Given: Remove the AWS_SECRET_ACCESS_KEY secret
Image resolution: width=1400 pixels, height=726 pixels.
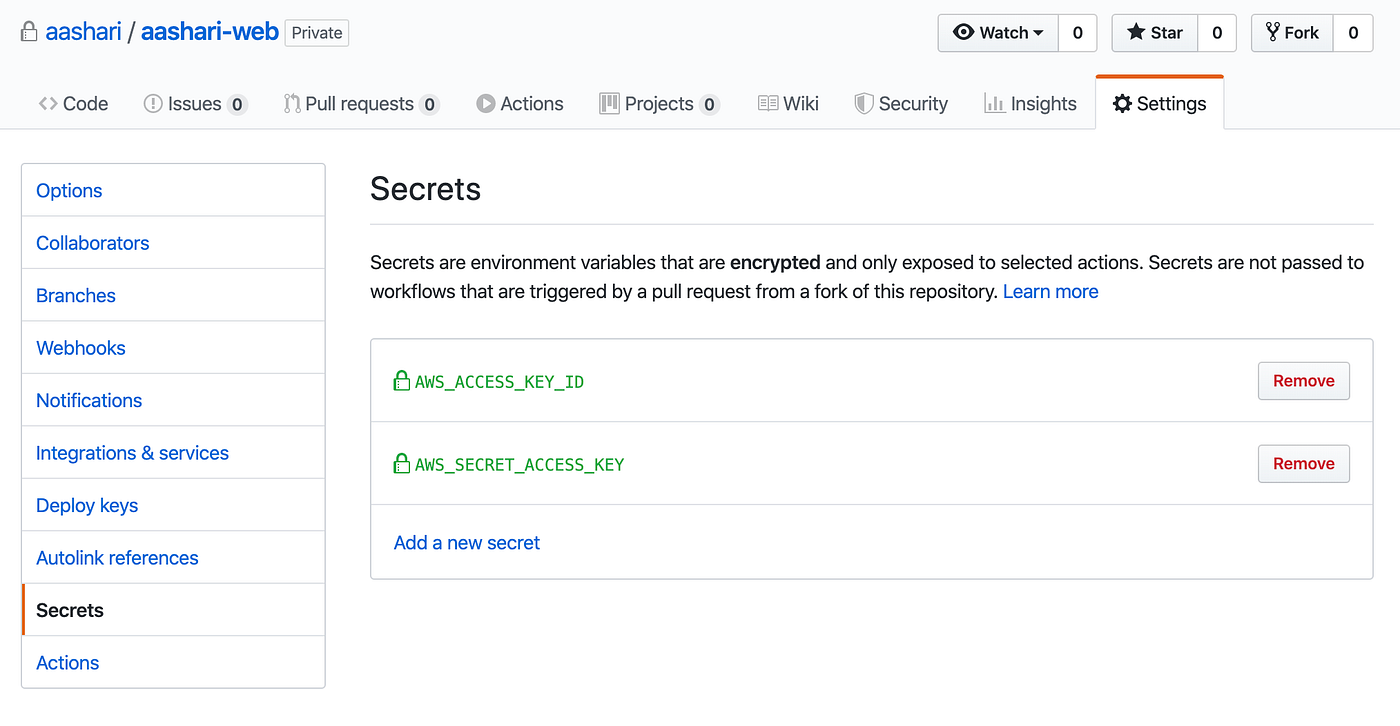Looking at the screenshot, I should click(1303, 464).
